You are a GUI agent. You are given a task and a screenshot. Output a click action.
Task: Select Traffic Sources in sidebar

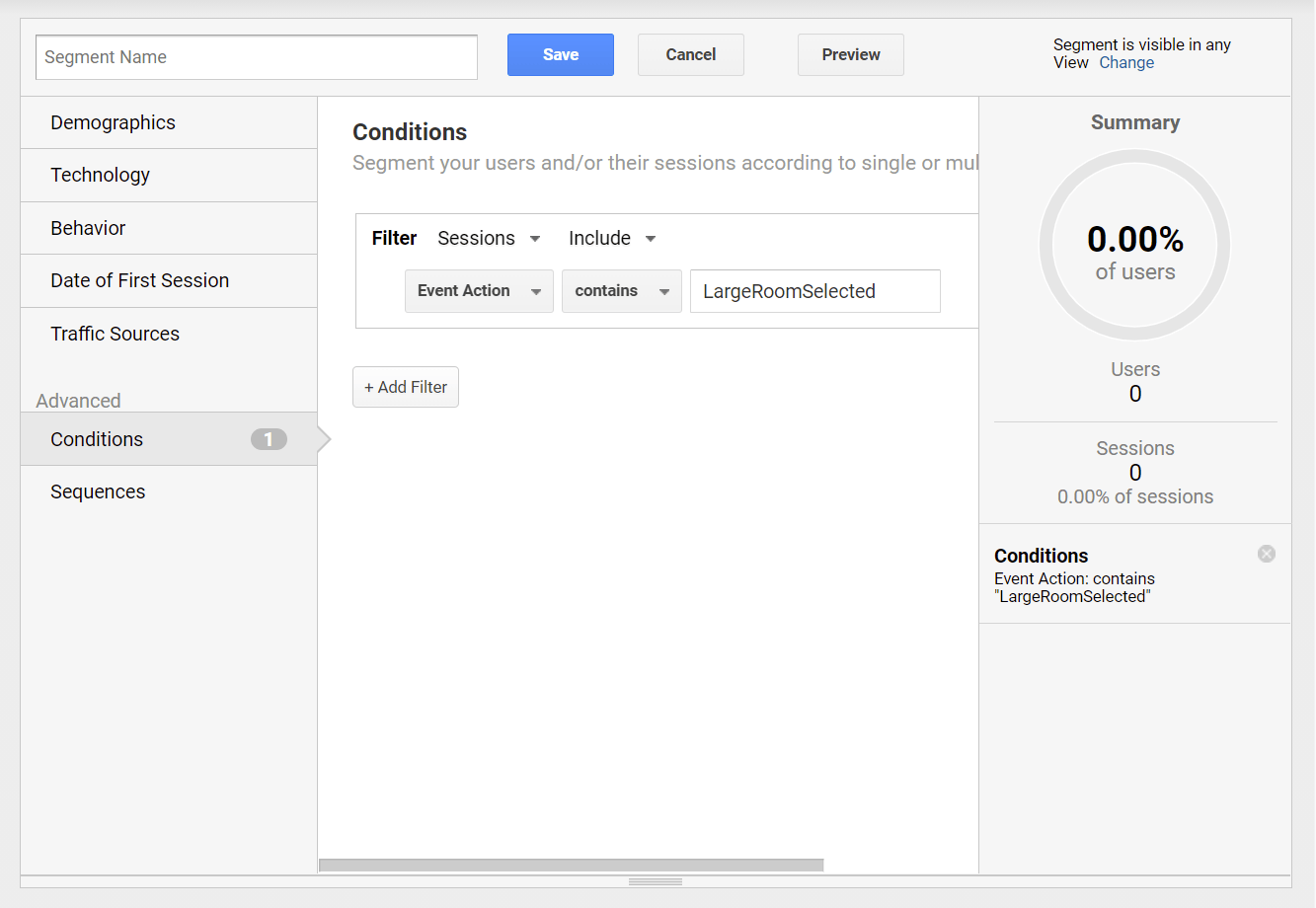click(x=169, y=334)
